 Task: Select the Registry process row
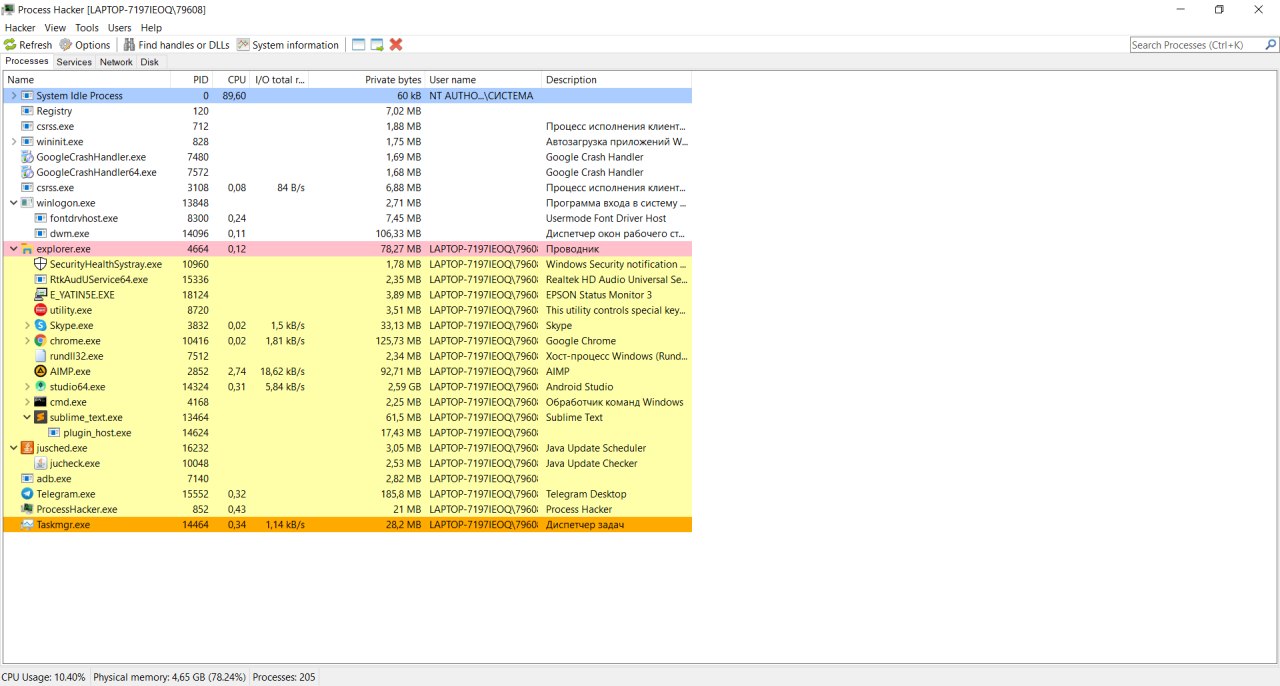pos(347,111)
